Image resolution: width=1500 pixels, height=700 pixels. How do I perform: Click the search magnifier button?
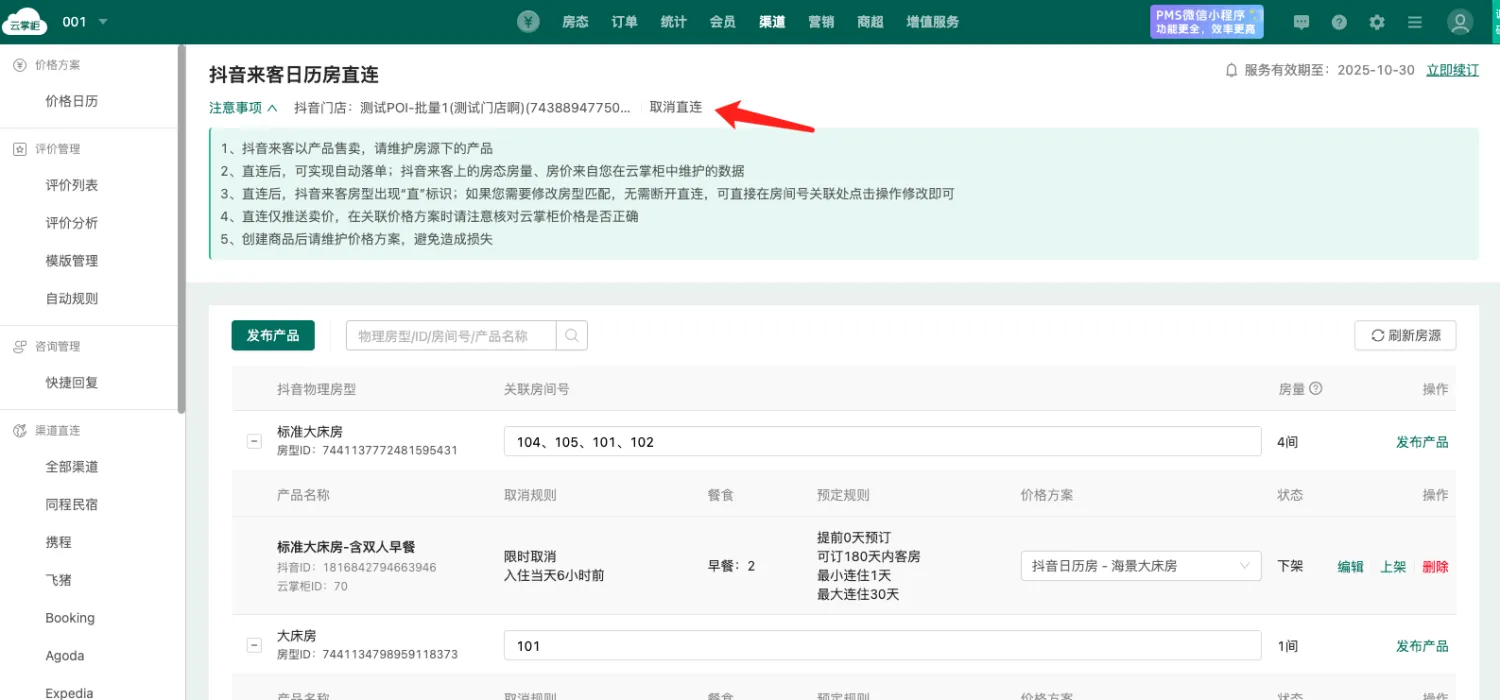point(572,336)
